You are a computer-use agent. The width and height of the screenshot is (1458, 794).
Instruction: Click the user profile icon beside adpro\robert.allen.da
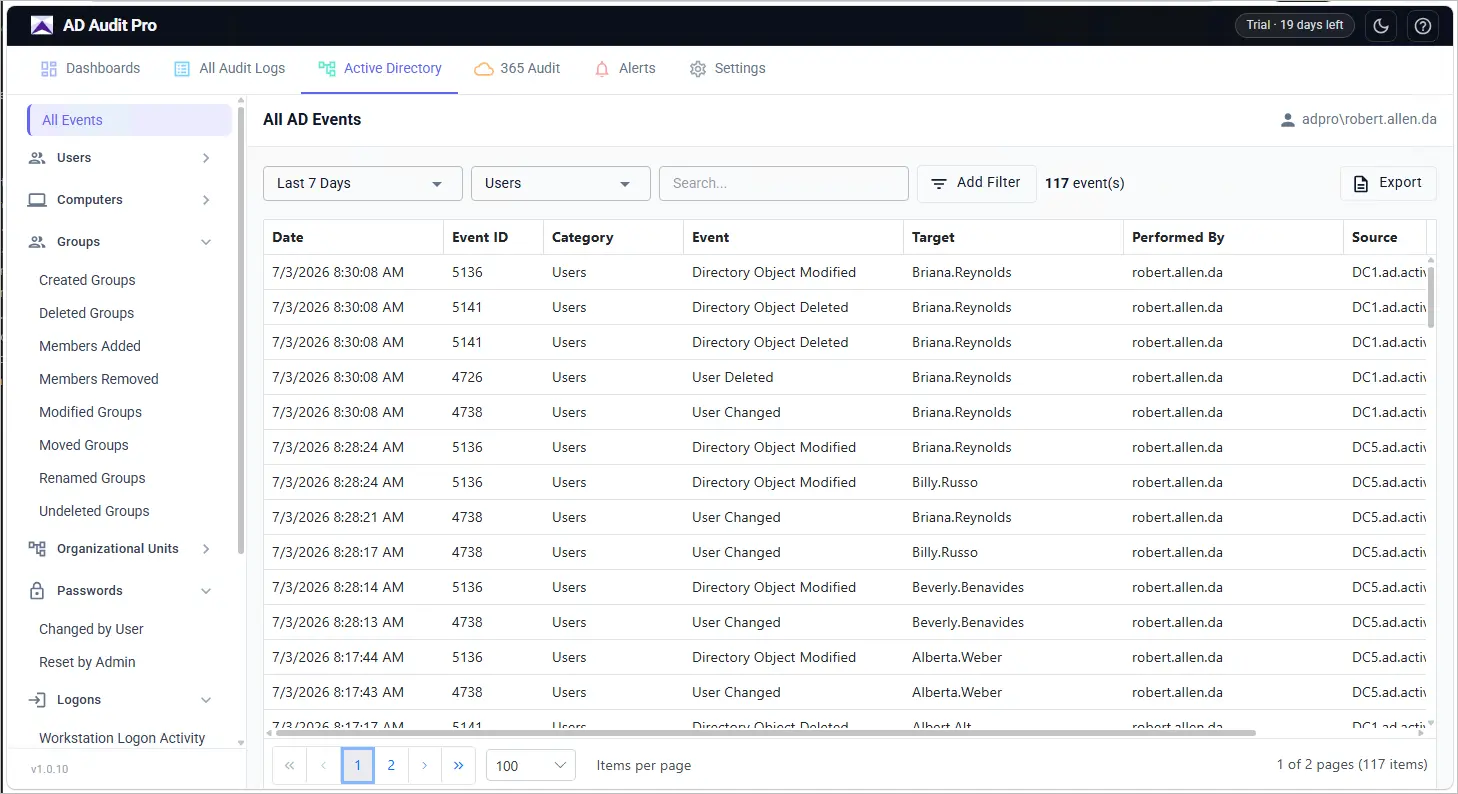(1288, 120)
